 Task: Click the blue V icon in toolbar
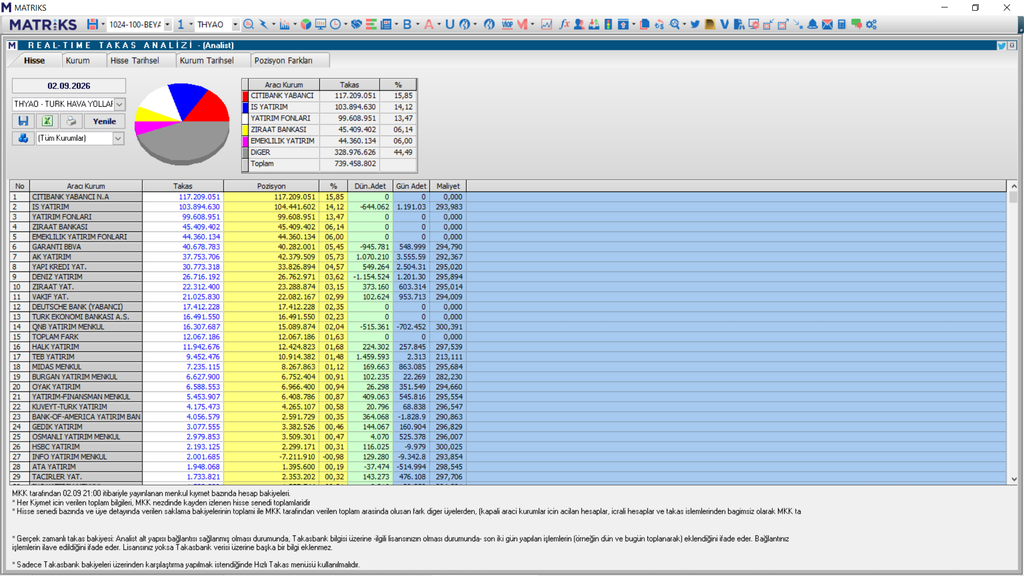[x=724, y=24]
